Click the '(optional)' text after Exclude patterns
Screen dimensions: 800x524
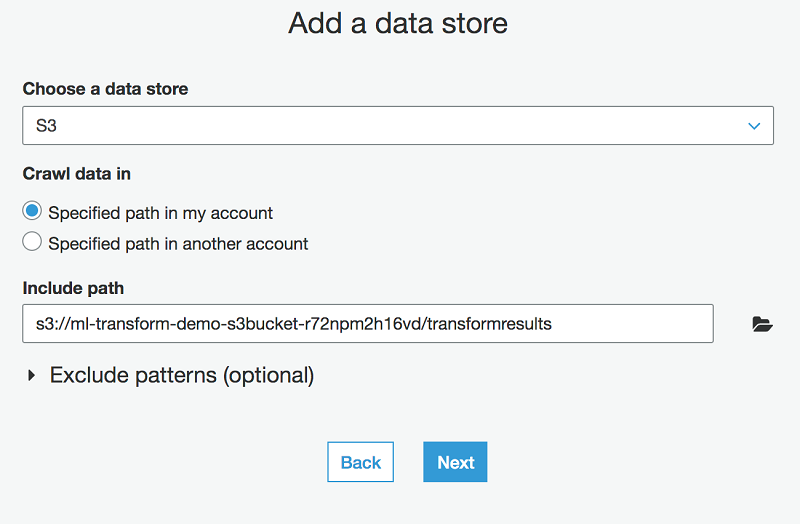[268, 376]
